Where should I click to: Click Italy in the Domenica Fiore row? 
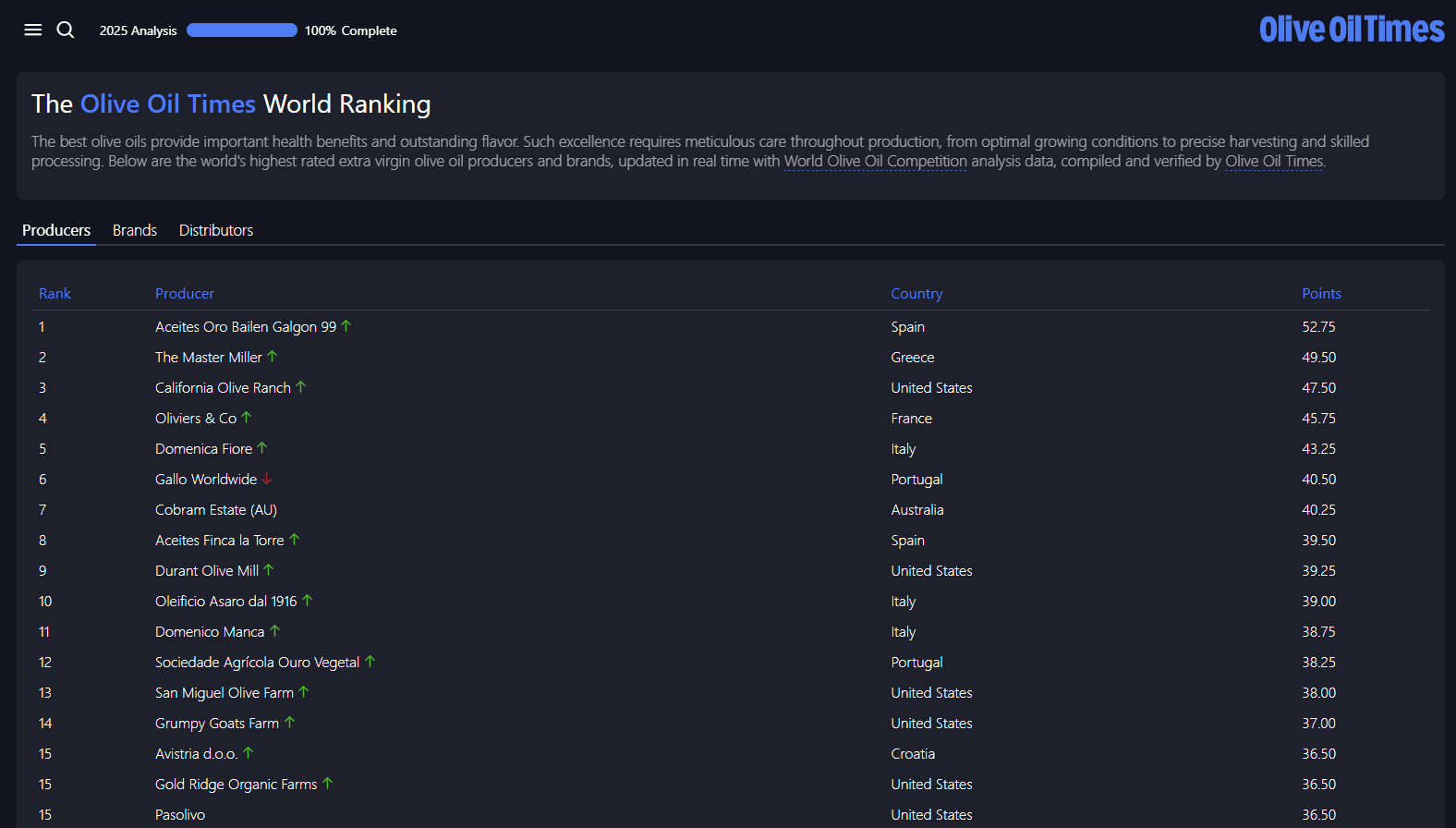click(x=904, y=449)
